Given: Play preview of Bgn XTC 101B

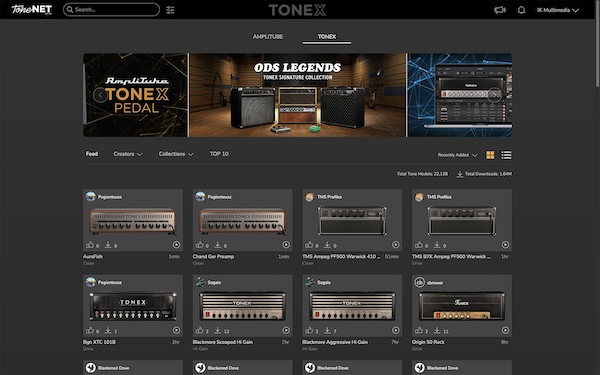Looking at the screenshot, I should (x=176, y=330).
